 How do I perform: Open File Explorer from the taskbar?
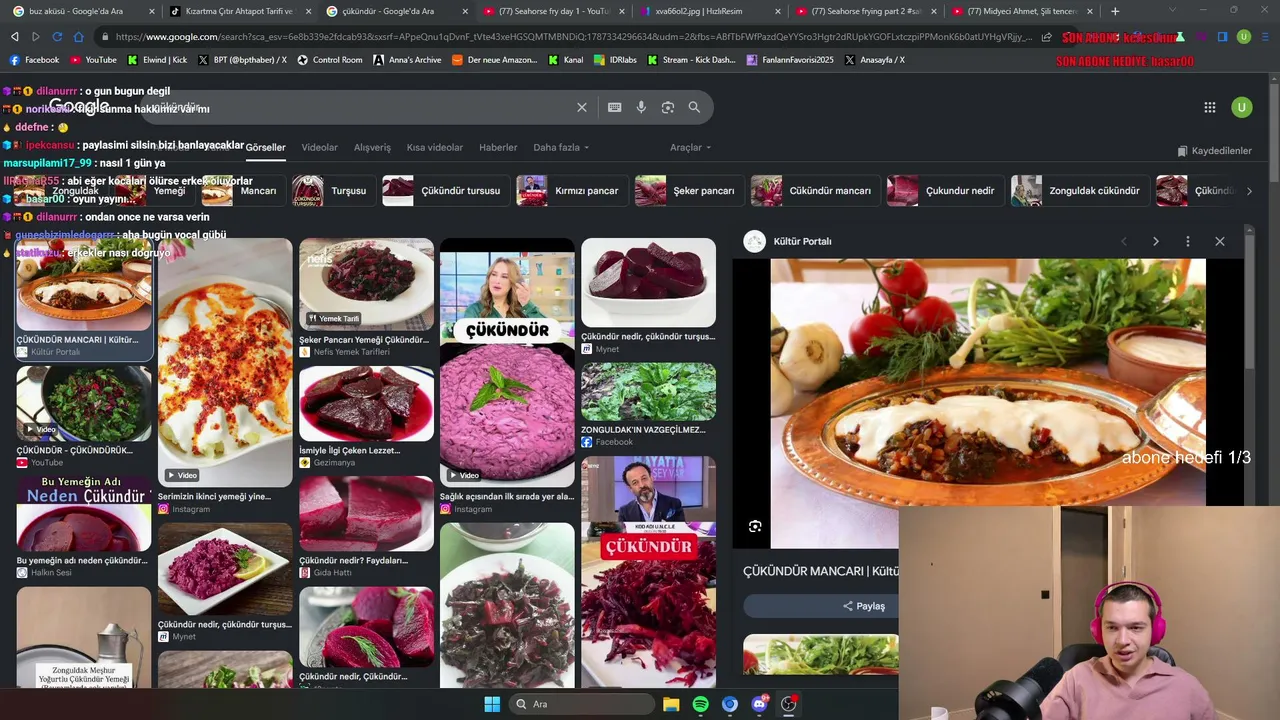click(x=671, y=704)
